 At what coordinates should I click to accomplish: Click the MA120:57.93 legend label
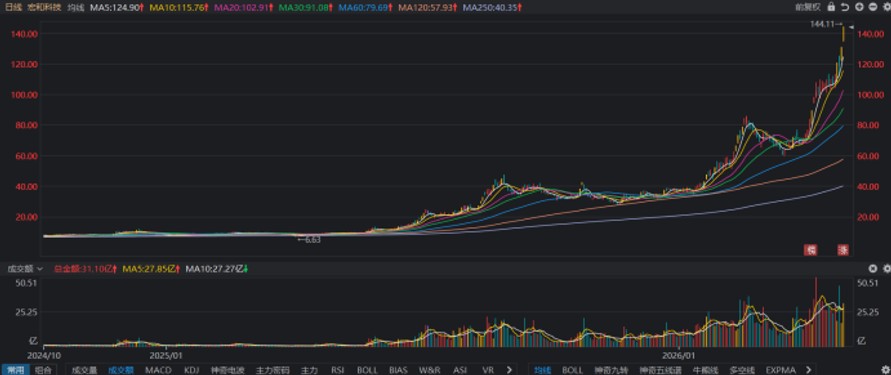coord(426,7)
